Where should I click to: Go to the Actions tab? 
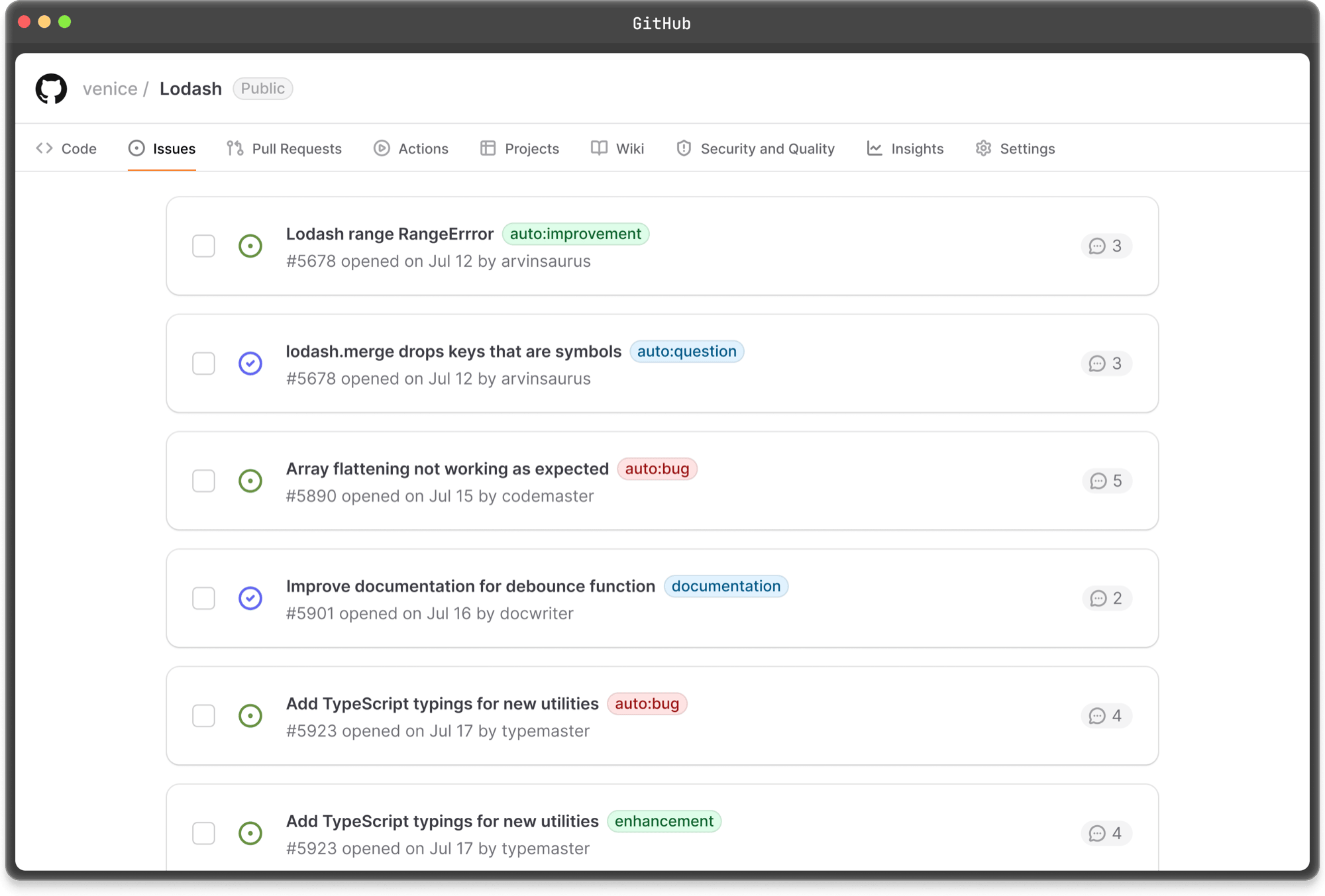pos(411,148)
